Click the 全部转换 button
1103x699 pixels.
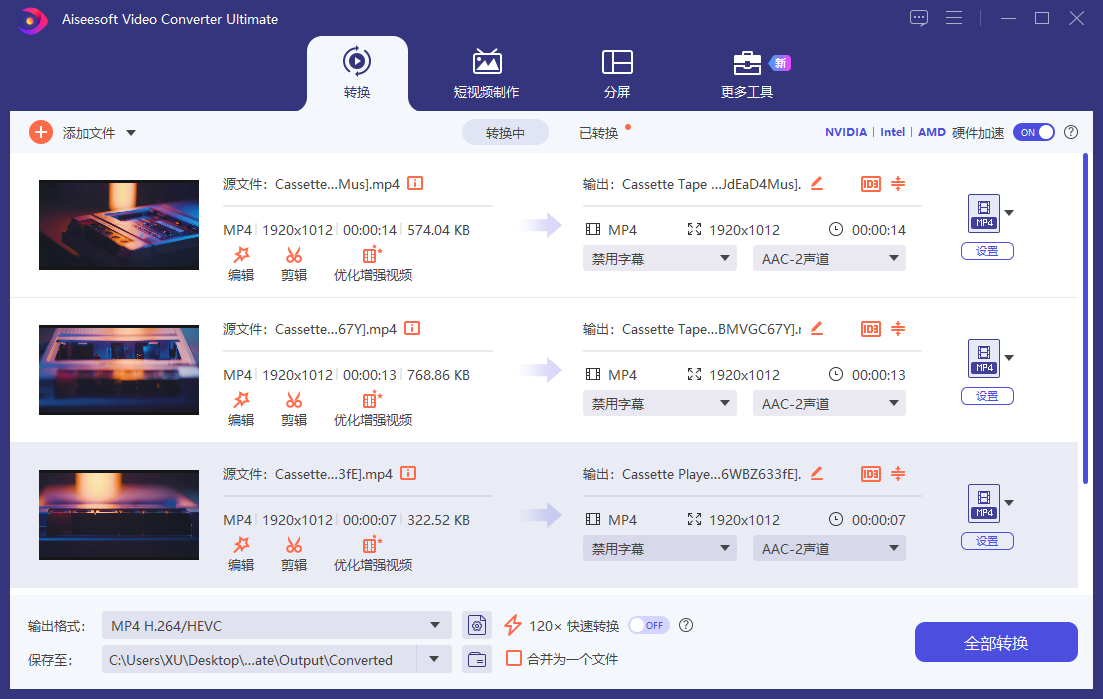pyautogui.click(x=995, y=642)
